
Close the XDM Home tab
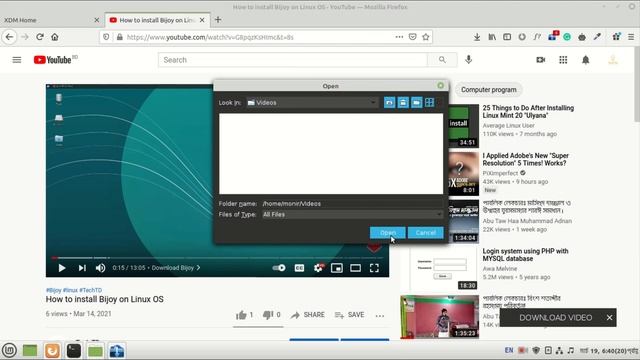click(97, 20)
